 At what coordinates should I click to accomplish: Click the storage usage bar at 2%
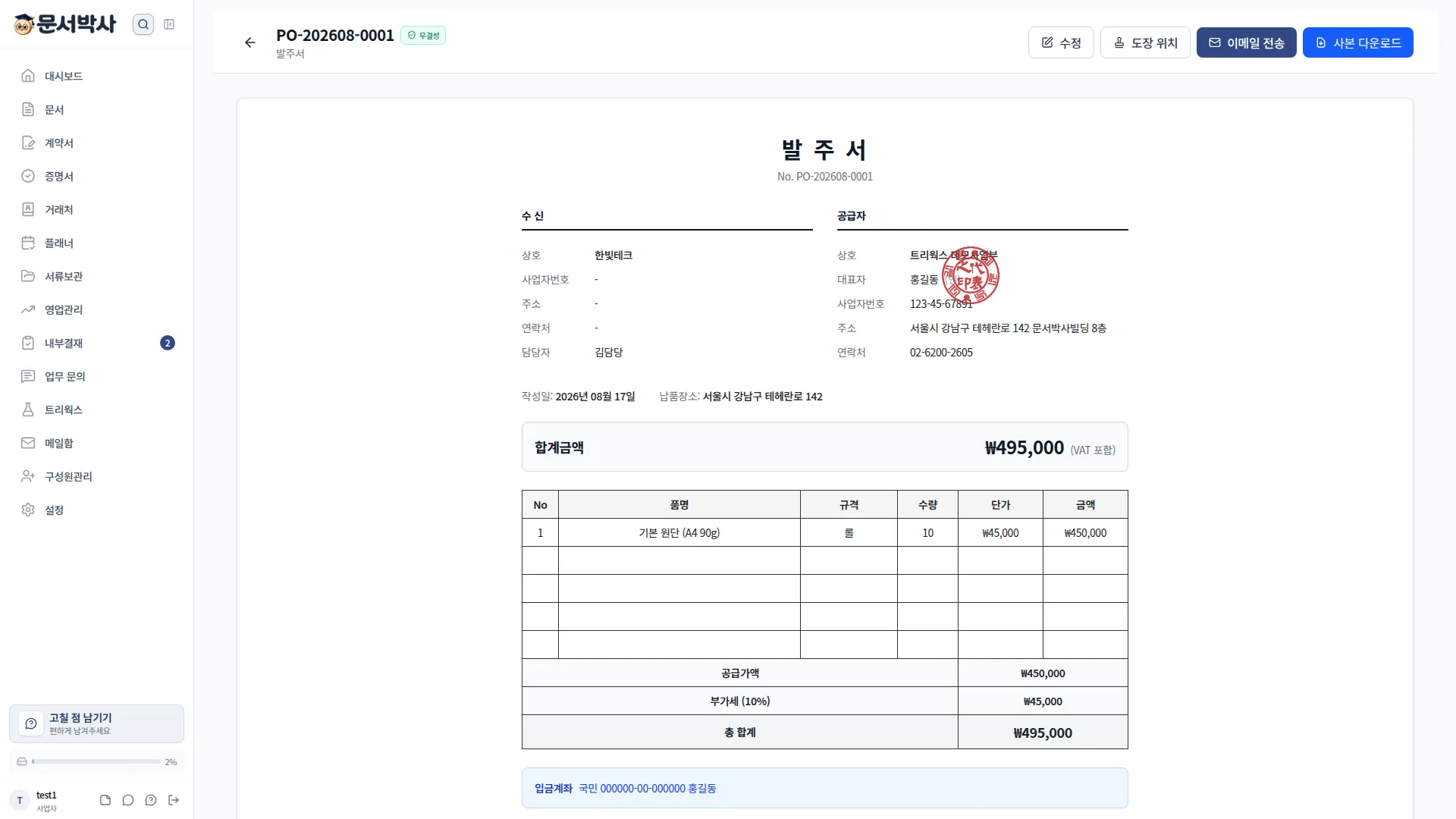click(x=96, y=761)
